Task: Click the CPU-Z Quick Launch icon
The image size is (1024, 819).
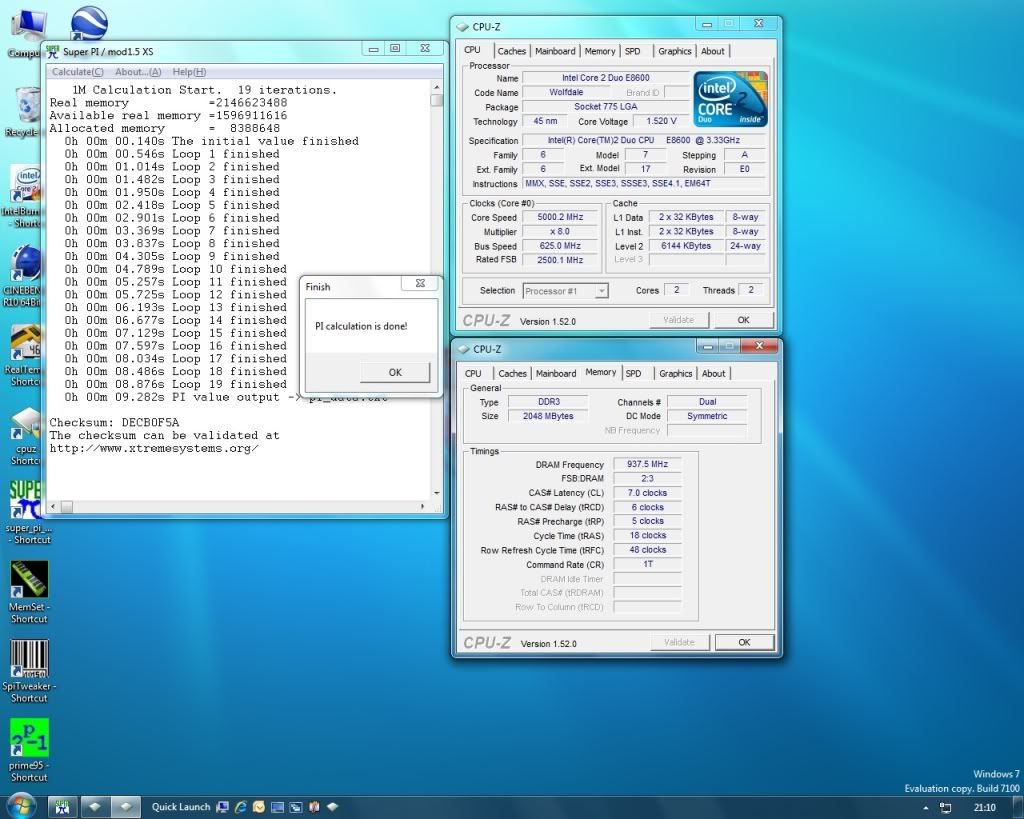Action: pos(332,807)
